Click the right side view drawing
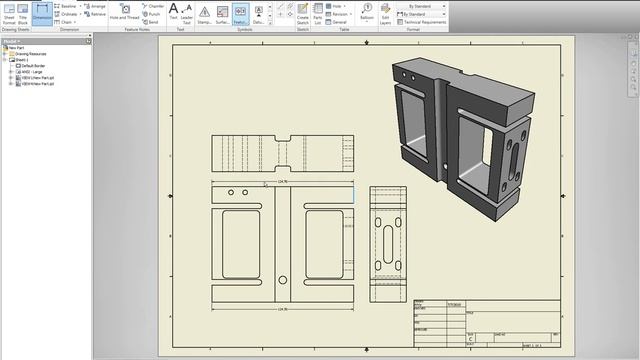 pos(388,244)
